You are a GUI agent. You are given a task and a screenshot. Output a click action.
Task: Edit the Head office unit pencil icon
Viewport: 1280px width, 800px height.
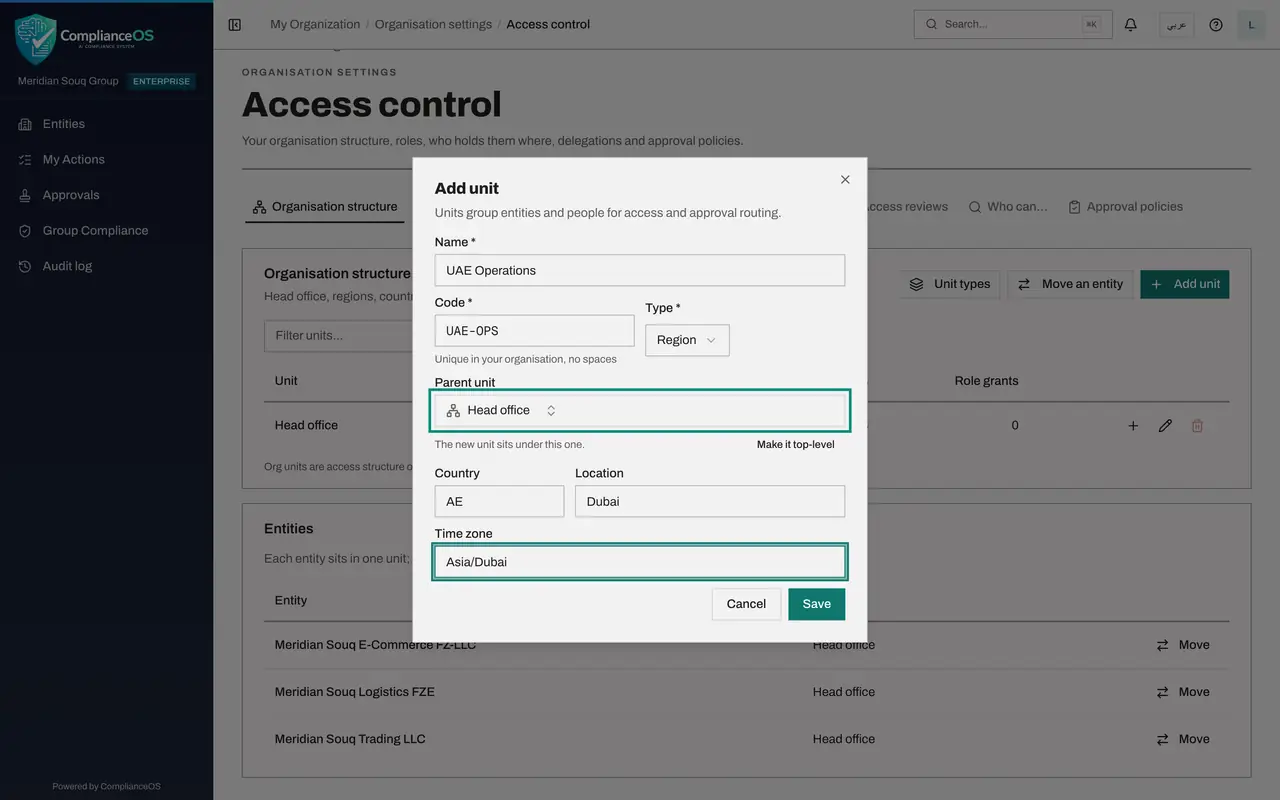[1165, 426]
